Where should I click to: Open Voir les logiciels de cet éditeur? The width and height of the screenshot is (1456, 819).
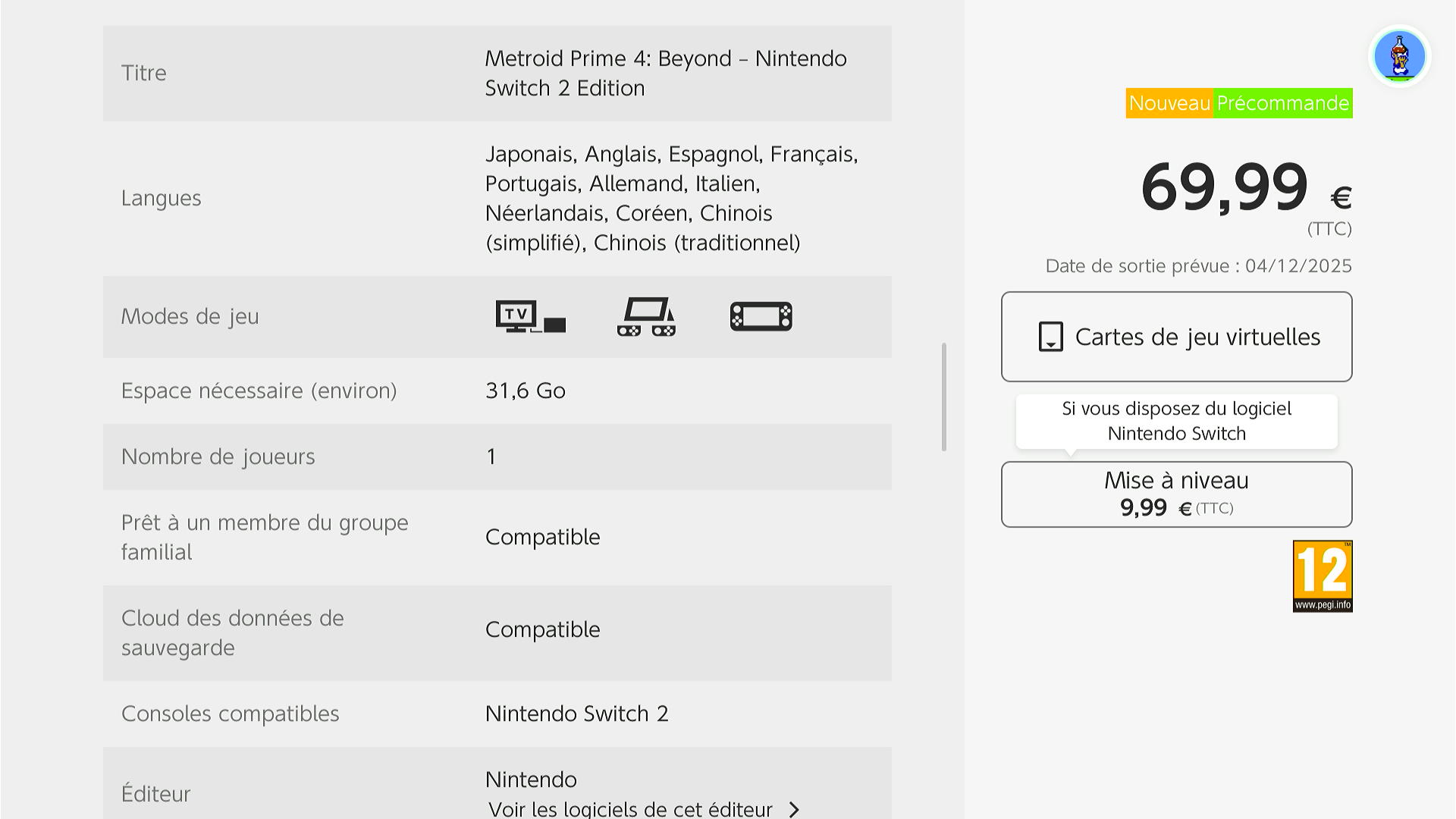click(x=629, y=809)
